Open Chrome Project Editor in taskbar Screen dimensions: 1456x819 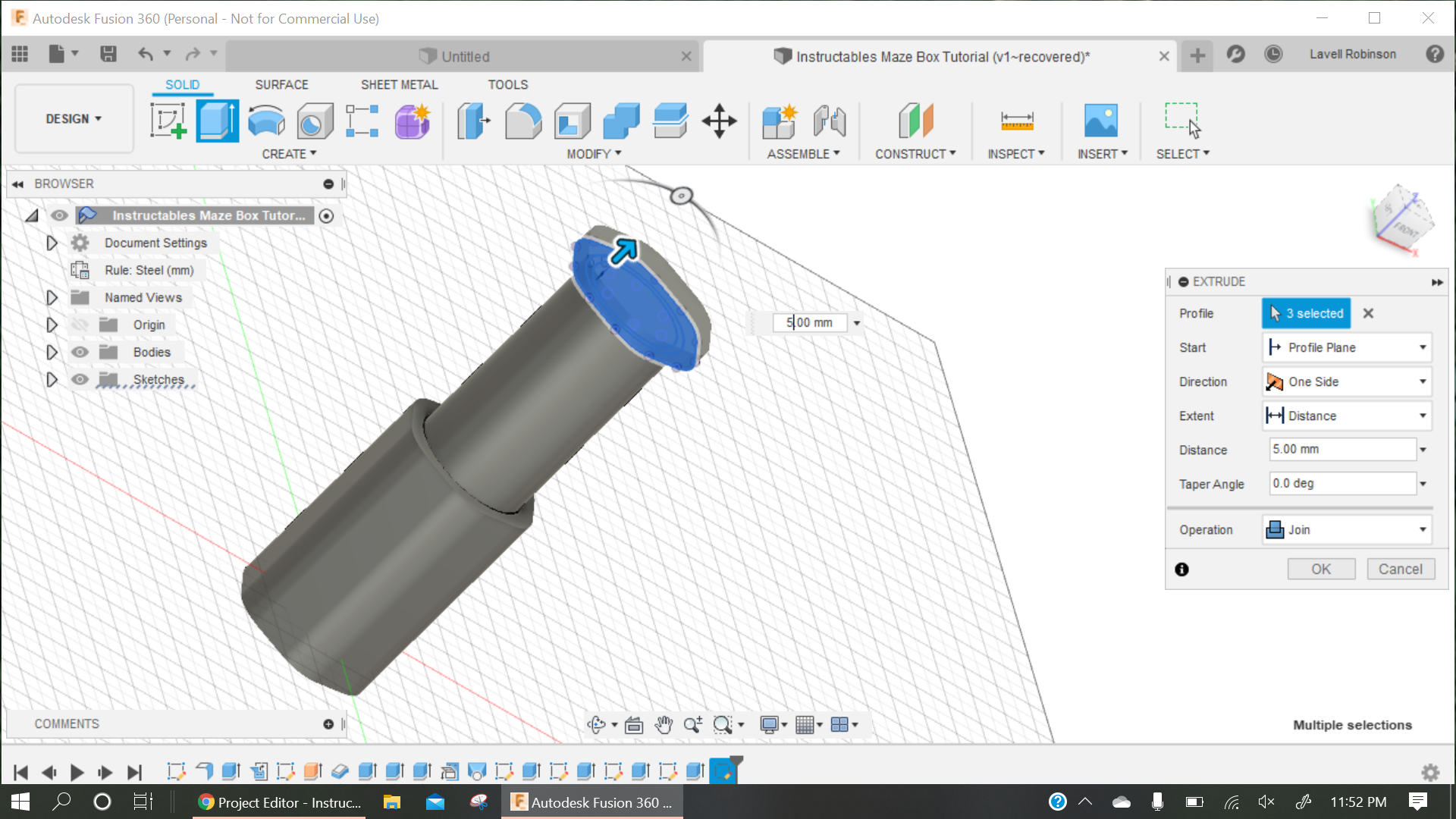pos(280,802)
